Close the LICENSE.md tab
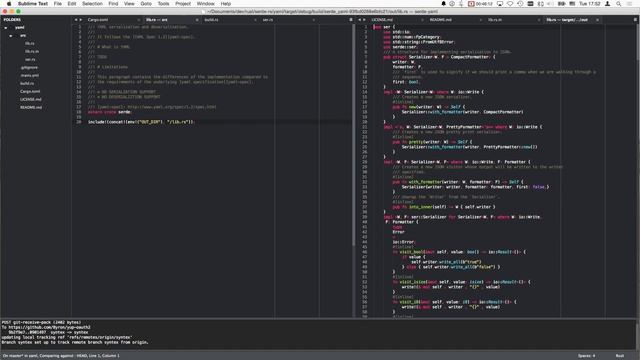The width and height of the screenshot is (640, 360). [422, 20]
